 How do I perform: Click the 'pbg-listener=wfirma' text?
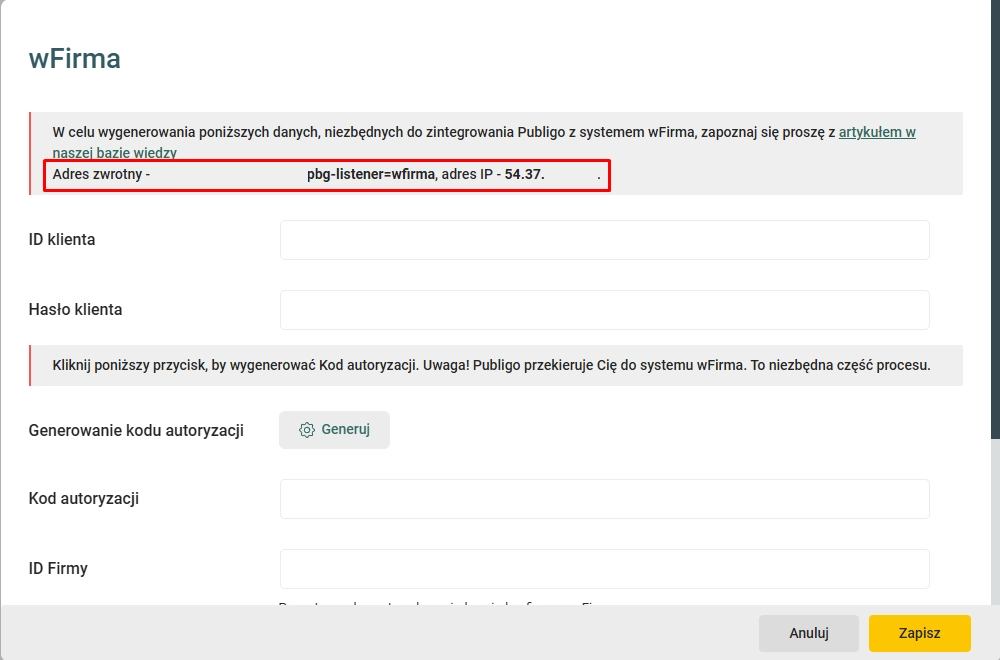click(x=371, y=174)
